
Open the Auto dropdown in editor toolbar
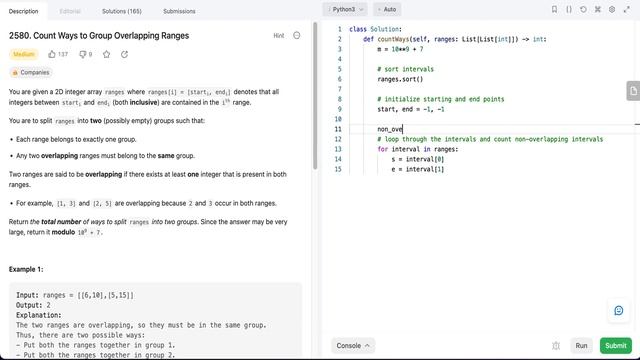click(387, 9)
